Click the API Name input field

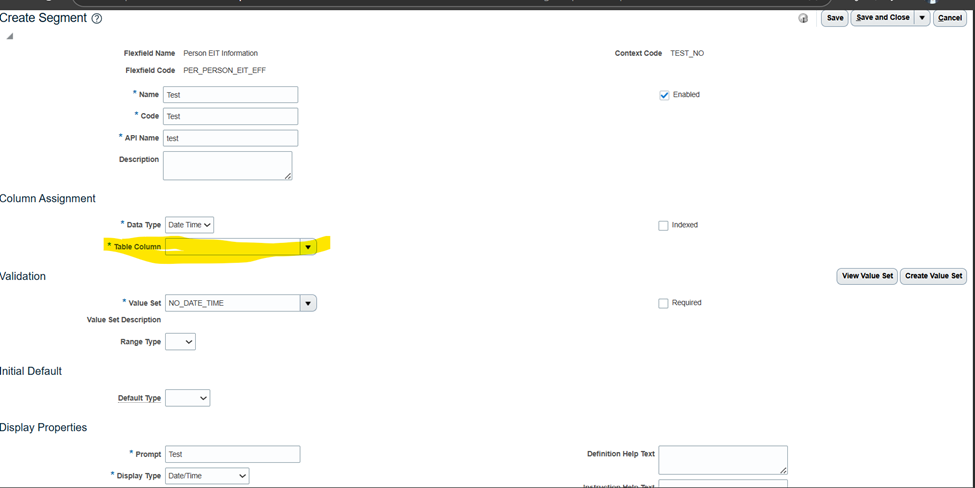tap(231, 138)
